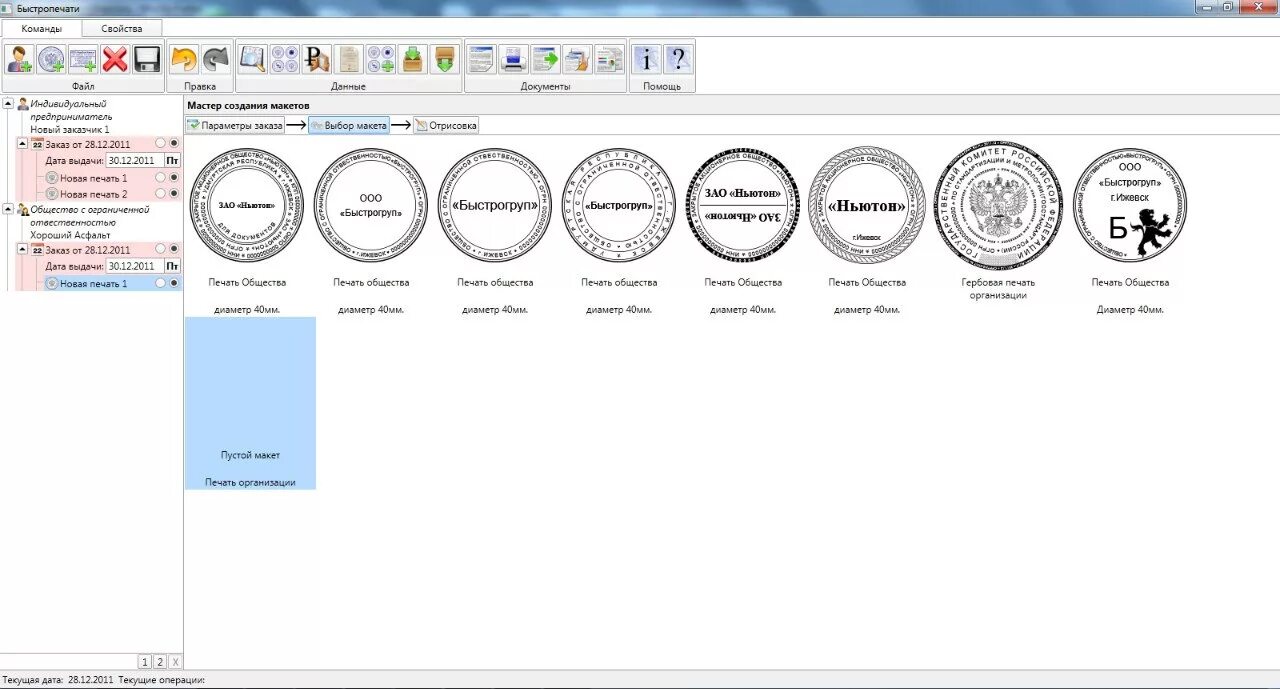Switch to the Команды tab

click(x=41, y=28)
